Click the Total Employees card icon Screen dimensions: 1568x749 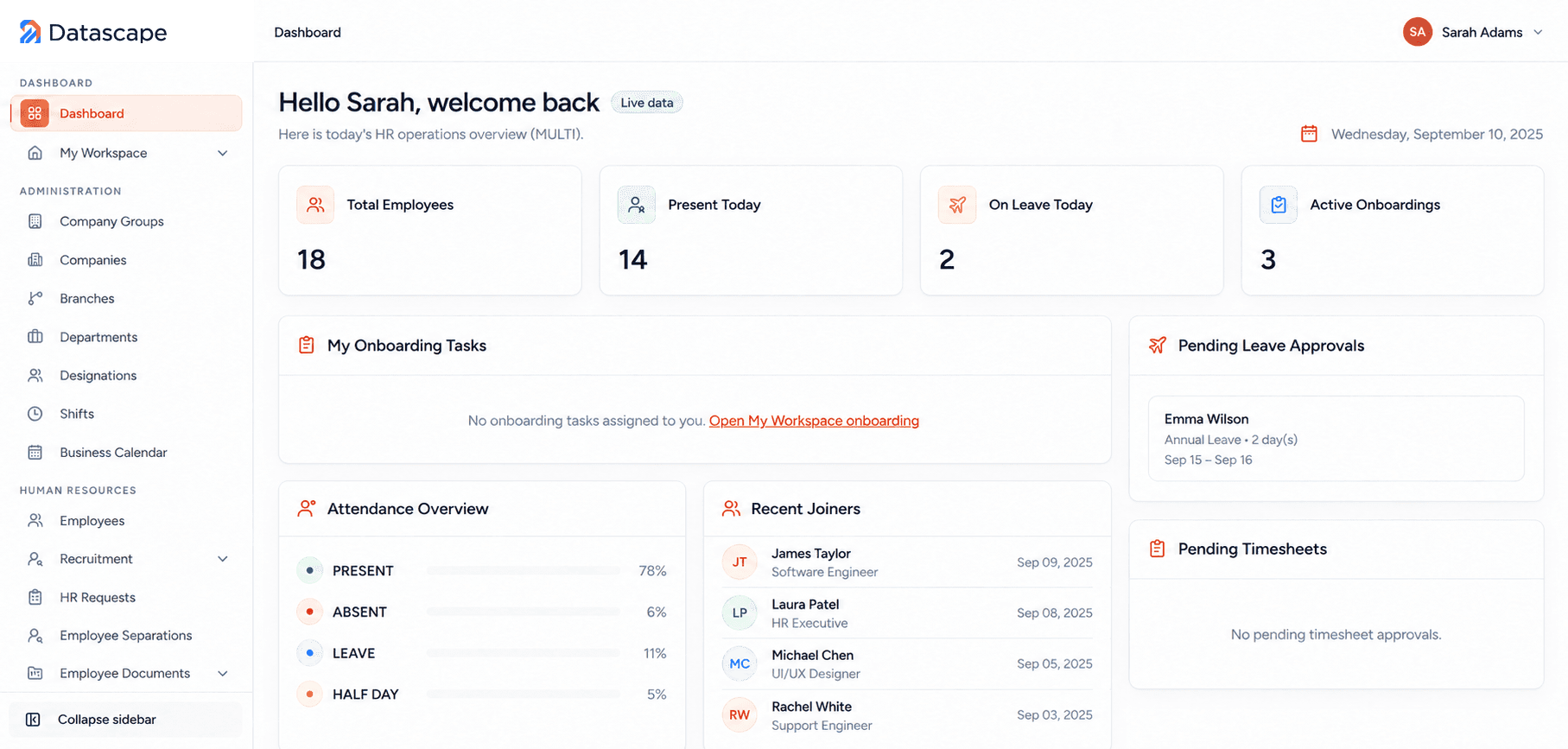click(x=315, y=205)
